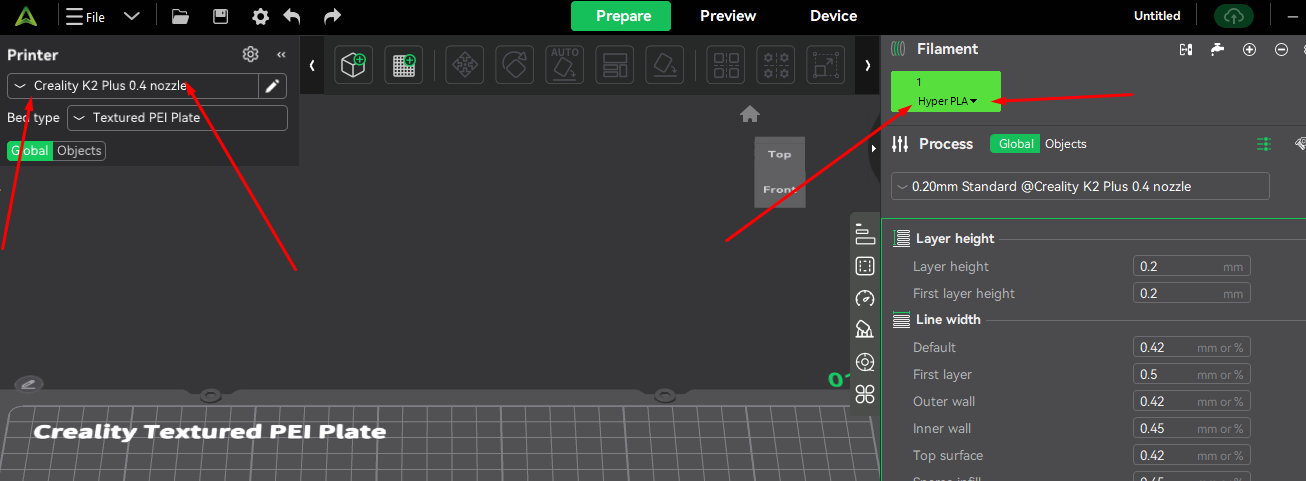Click the Save floppy disk icon
This screenshot has width=1306, height=481.
[221, 16]
